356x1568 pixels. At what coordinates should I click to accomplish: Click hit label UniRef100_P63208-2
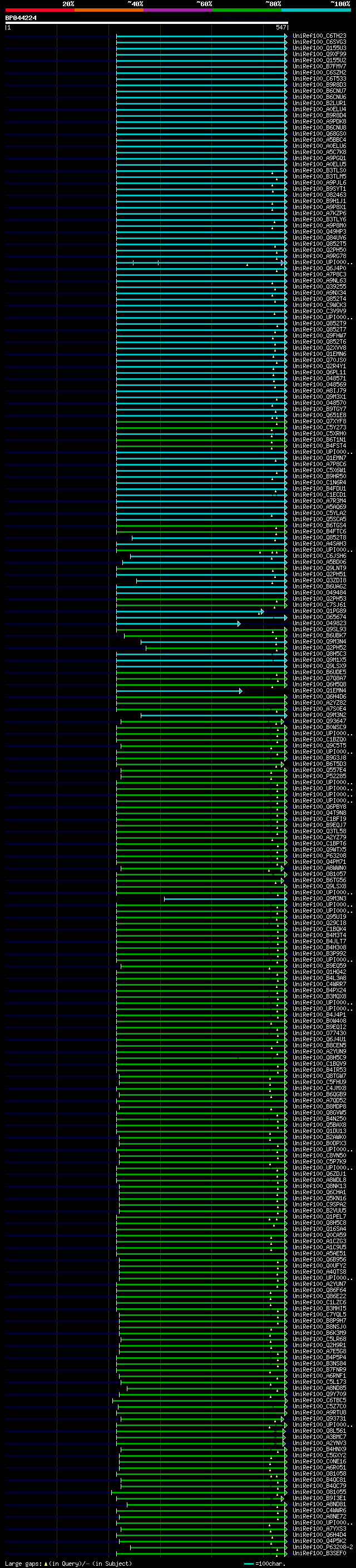pos(323,1547)
